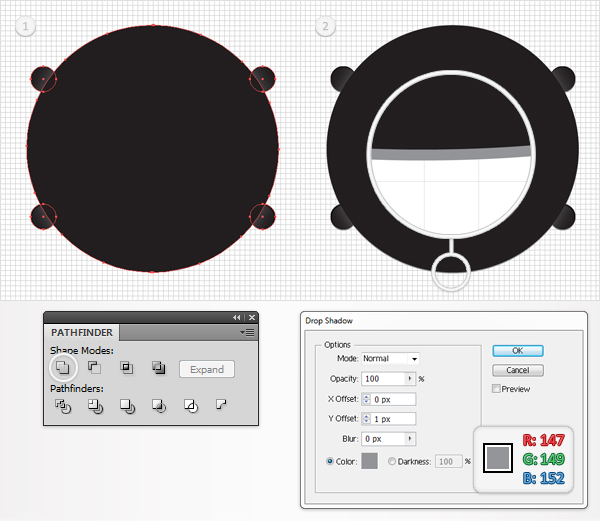Apply the Intersect shape mode
The height and width of the screenshot is (521, 600).
coord(127,368)
